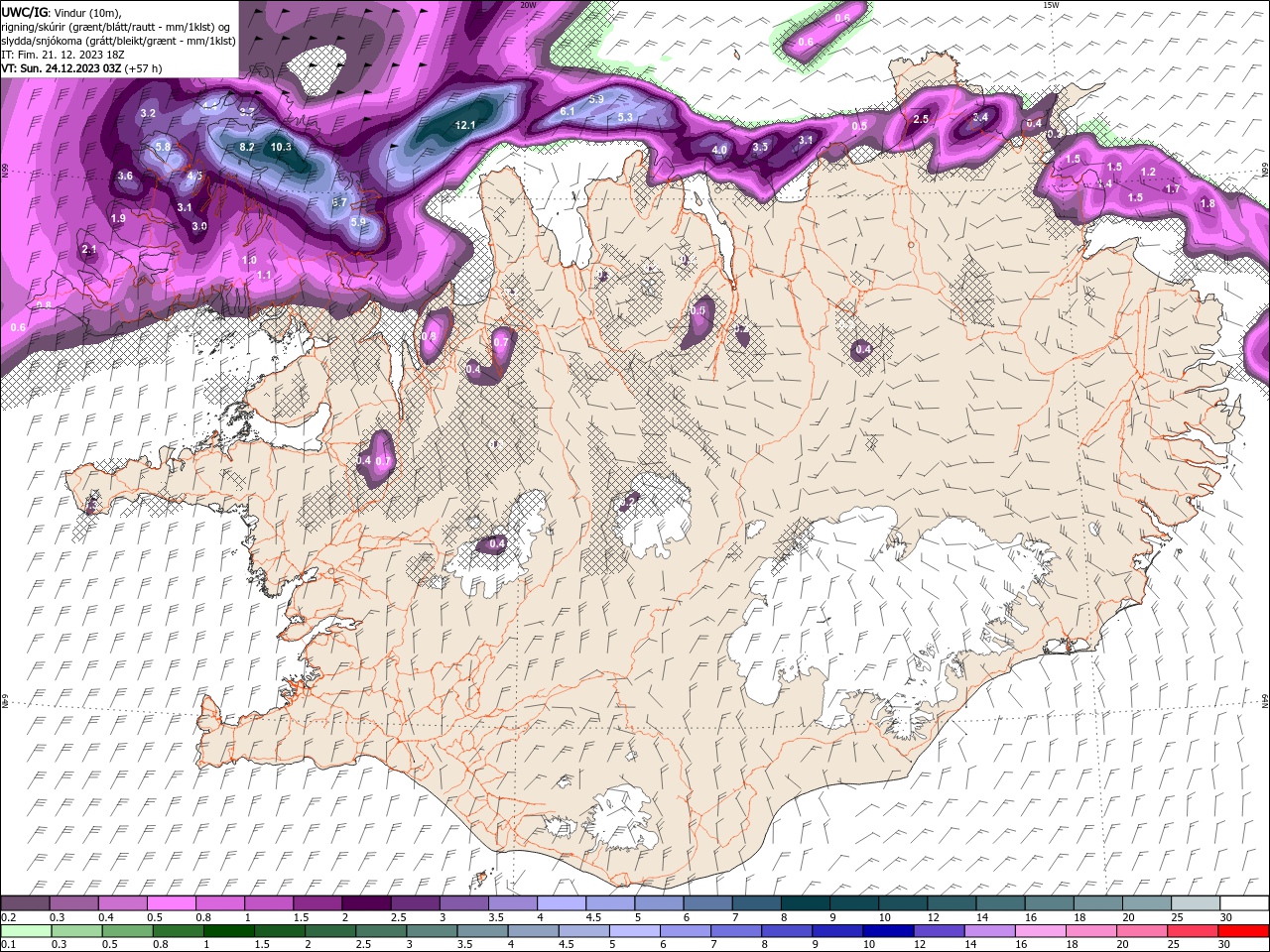
Task: Click the 0.2 label on the snow legend
Action: [x=8, y=917]
